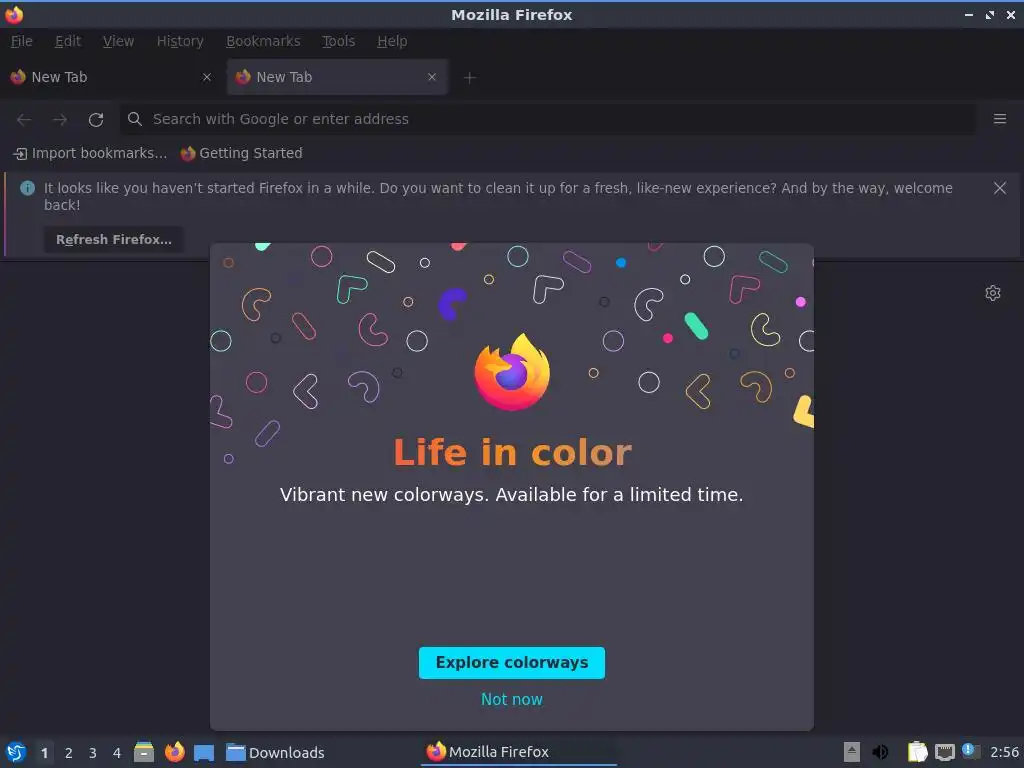Open the Edit menu

click(x=68, y=41)
